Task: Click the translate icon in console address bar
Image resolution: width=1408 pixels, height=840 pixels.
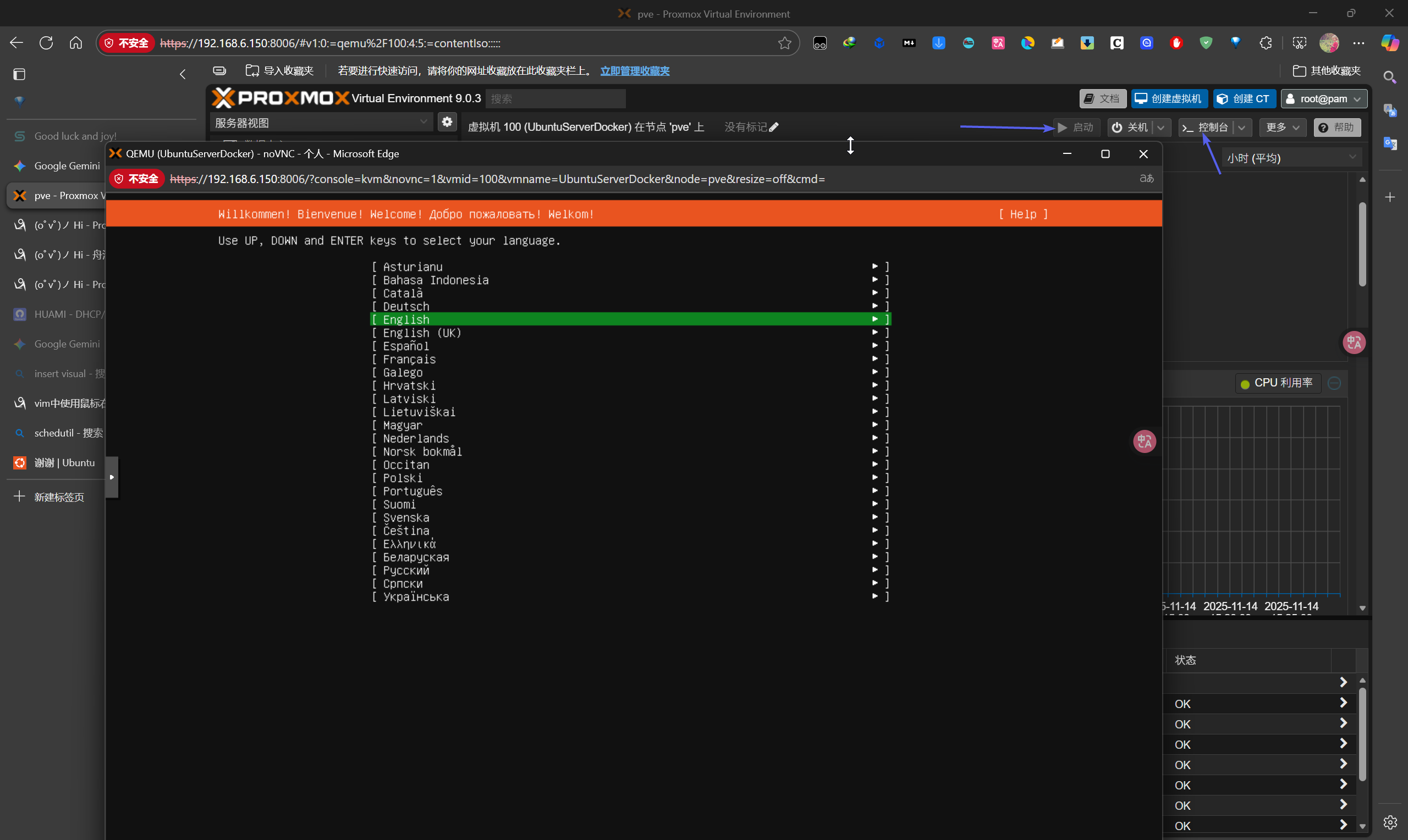Action: pyautogui.click(x=1146, y=179)
